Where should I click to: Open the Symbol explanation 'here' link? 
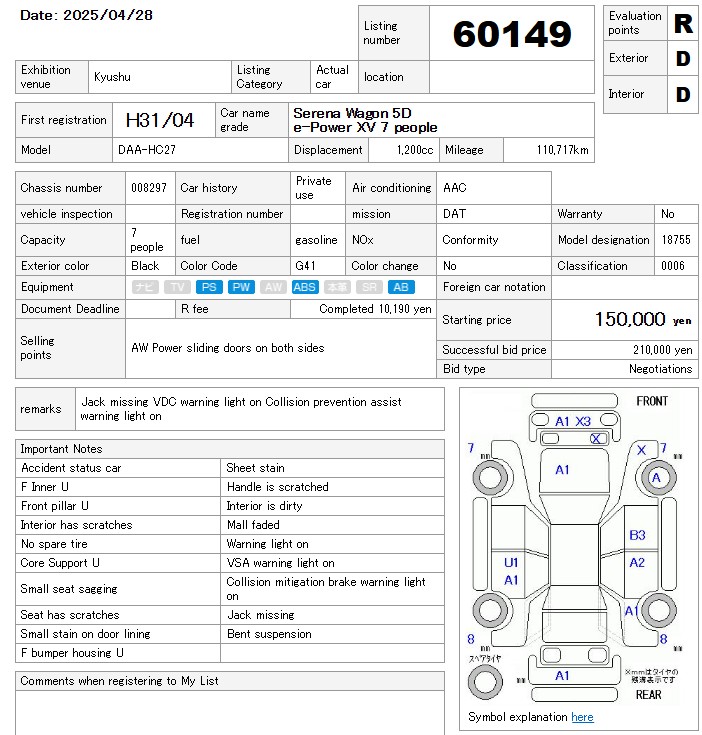click(582, 717)
